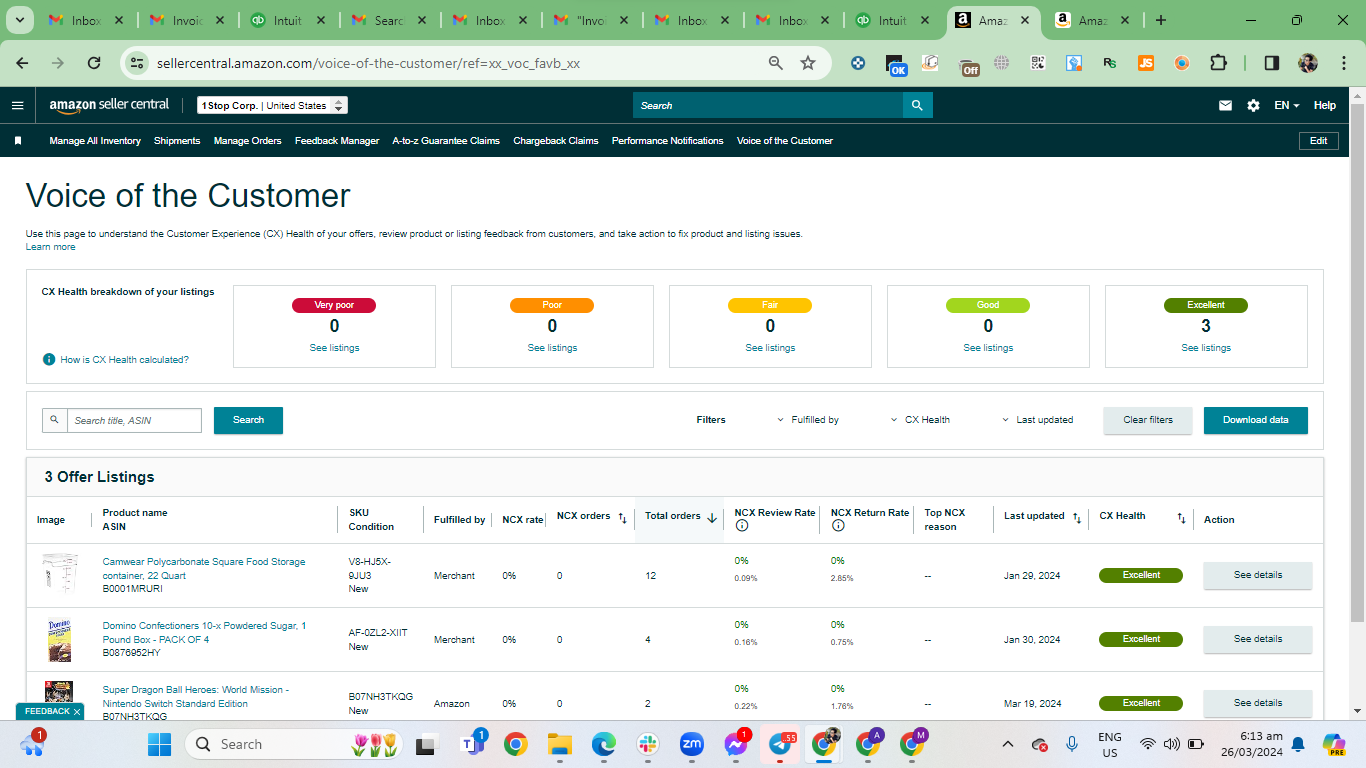This screenshot has height=768, width=1366.
Task: Click the Learn more link
Action: pyautogui.click(x=50, y=247)
